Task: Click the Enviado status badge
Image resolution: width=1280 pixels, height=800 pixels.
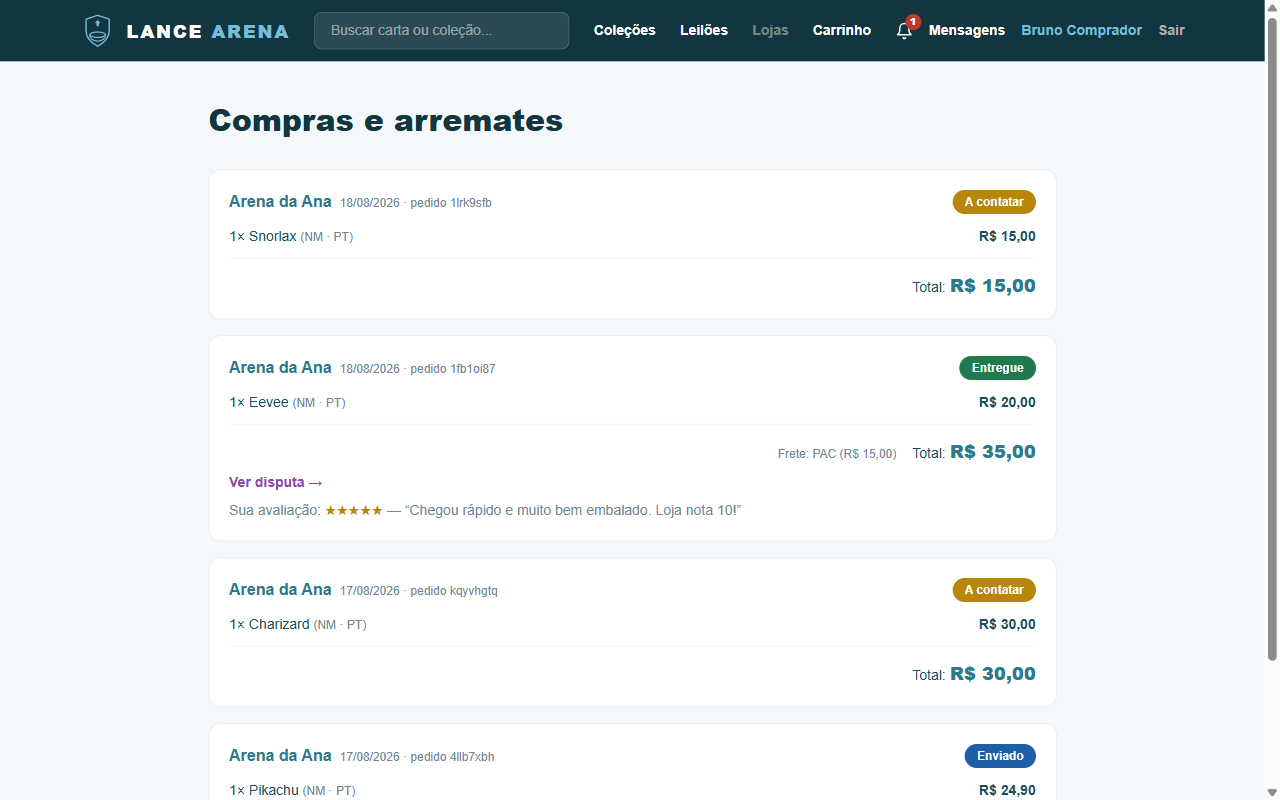Action: (1000, 756)
